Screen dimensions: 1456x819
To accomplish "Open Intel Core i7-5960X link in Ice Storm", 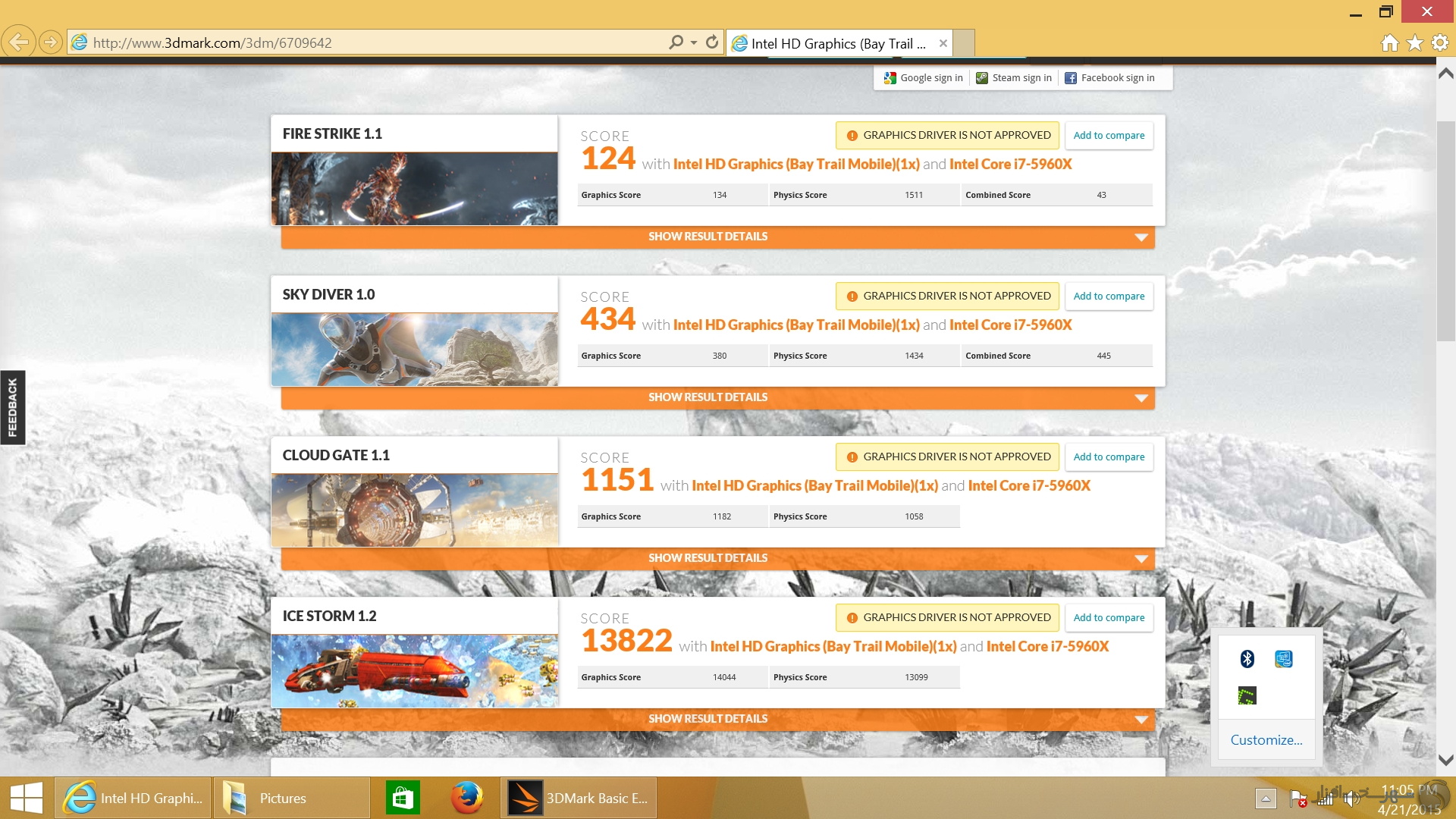I will [1047, 647].
